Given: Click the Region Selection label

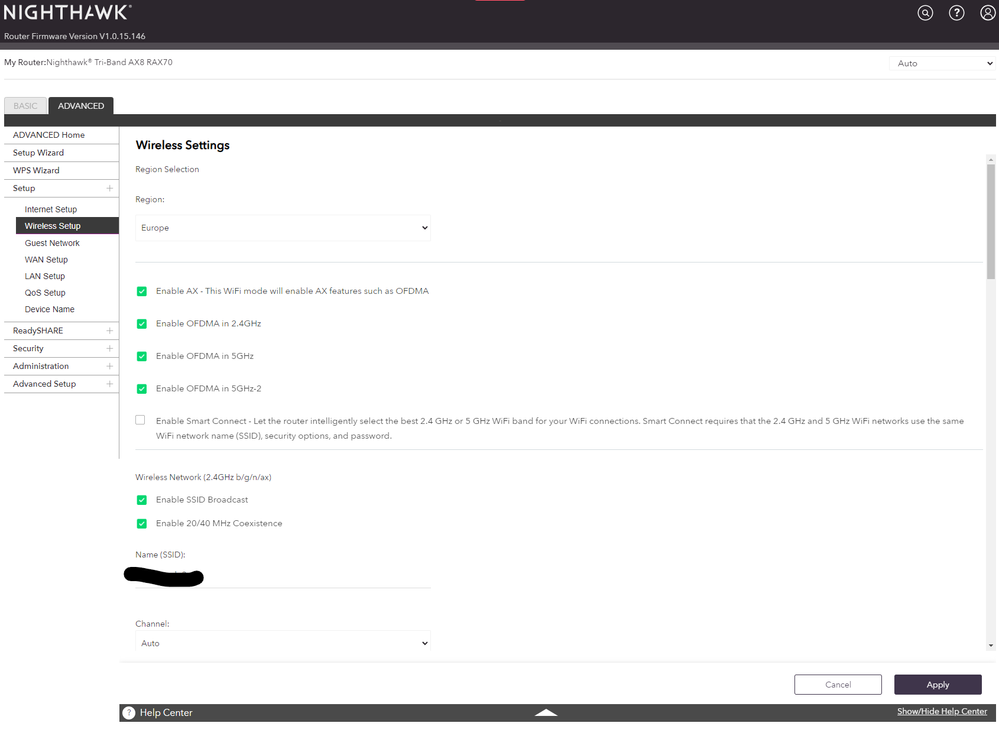Looking at the screenshot, I should click(x=167, y=170).
